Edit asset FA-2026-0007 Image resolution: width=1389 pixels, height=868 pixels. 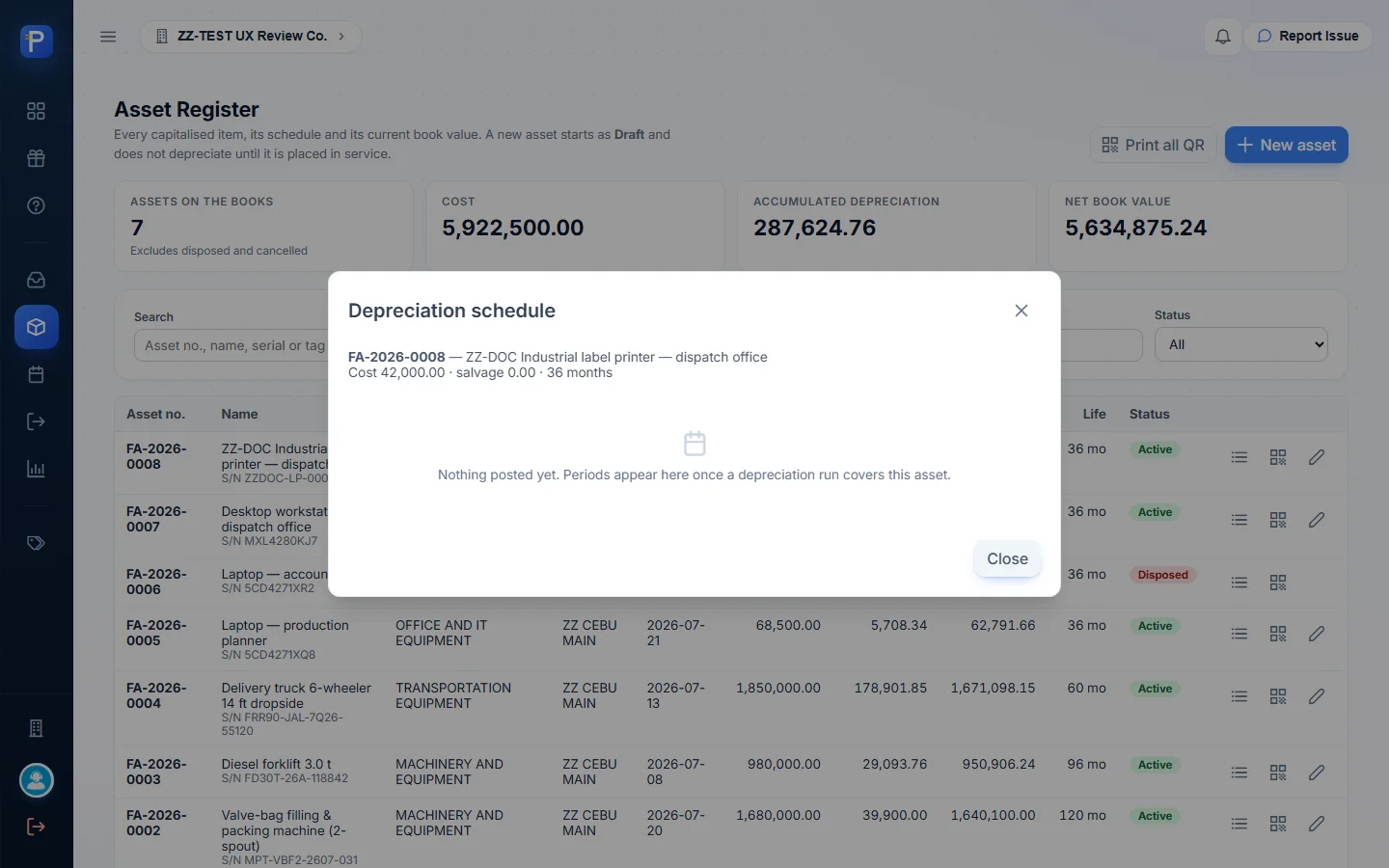click(x=1317, y=520)
